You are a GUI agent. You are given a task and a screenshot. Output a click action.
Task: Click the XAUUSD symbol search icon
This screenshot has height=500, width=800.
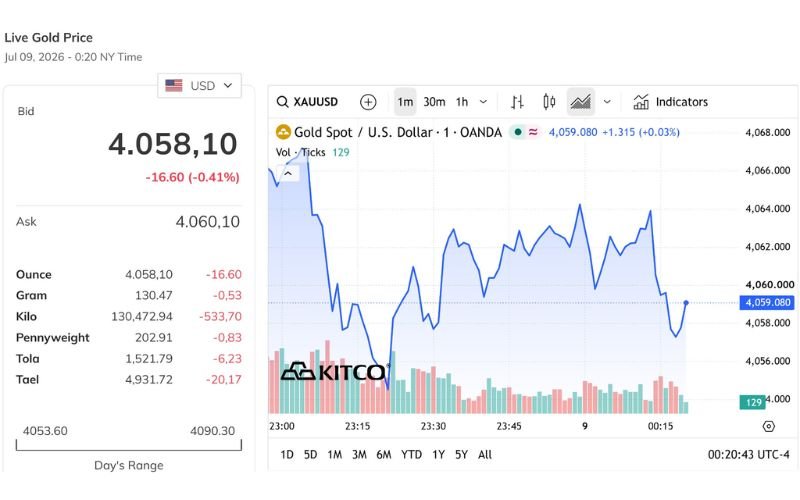[x=282, y=102]
